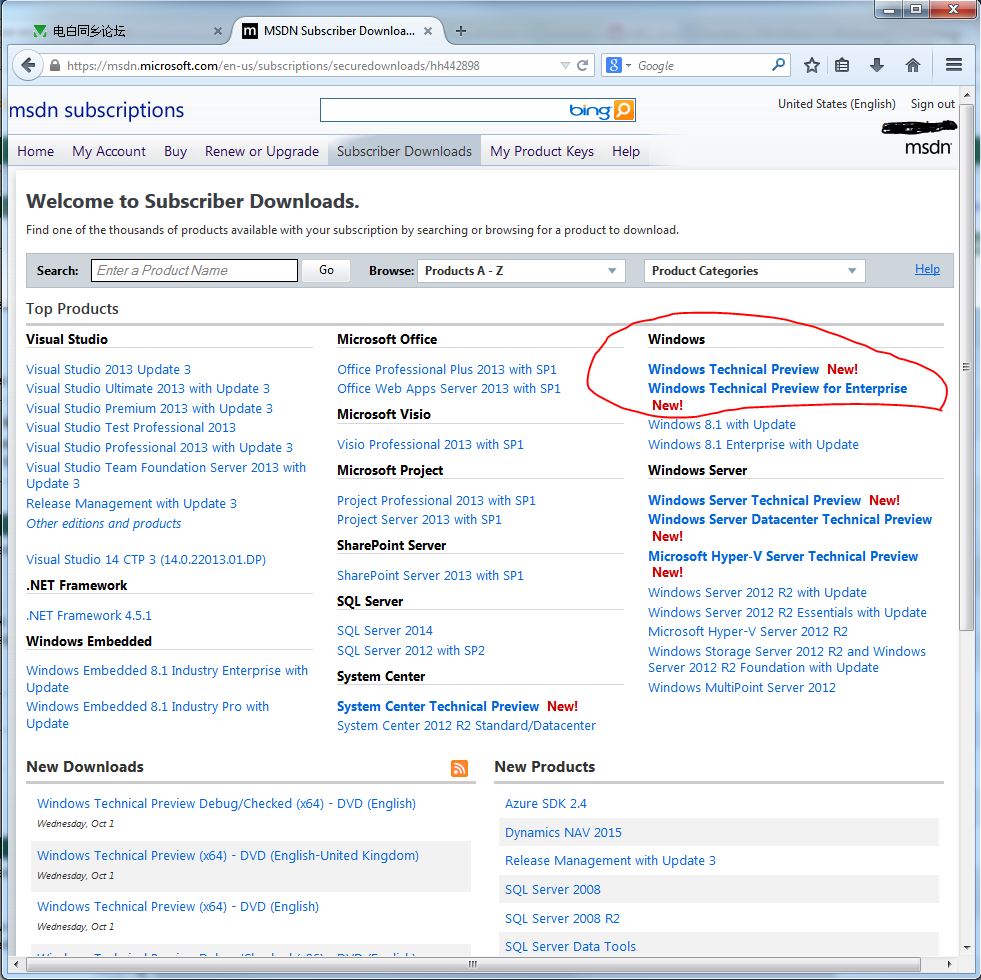Open the bookmarks list icon

coord(842,66)
